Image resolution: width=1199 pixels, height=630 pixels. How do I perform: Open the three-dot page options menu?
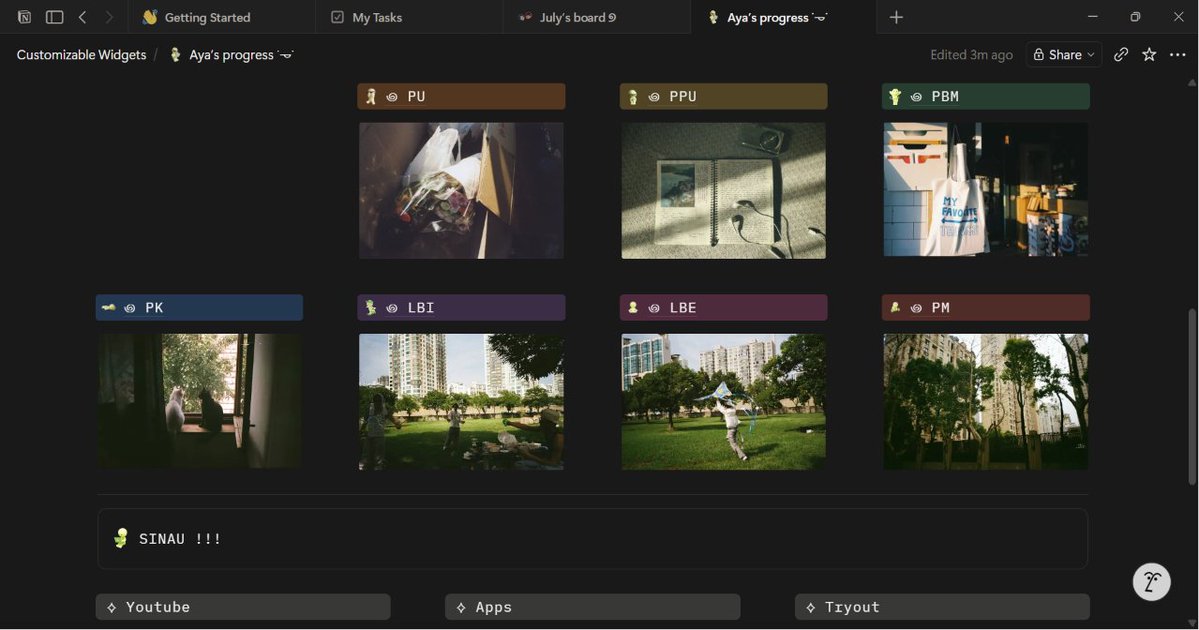point(1178,54)
